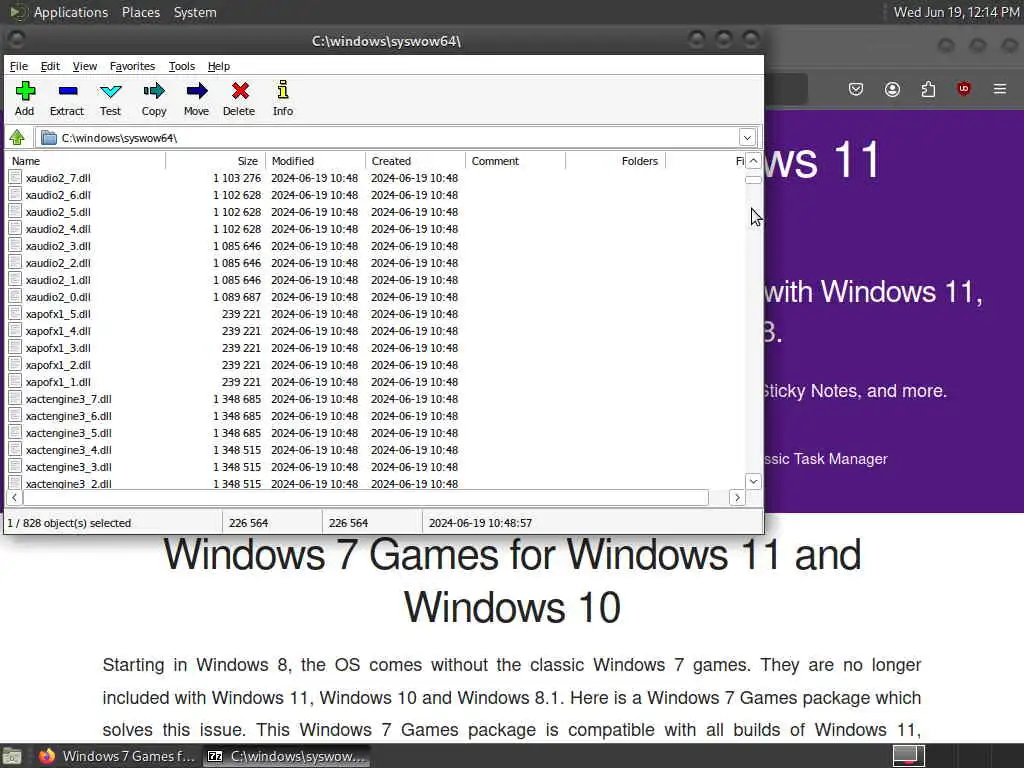Click the Copy toolbar icon
This screenshot has height=768, width=1024.
point(154,91)
